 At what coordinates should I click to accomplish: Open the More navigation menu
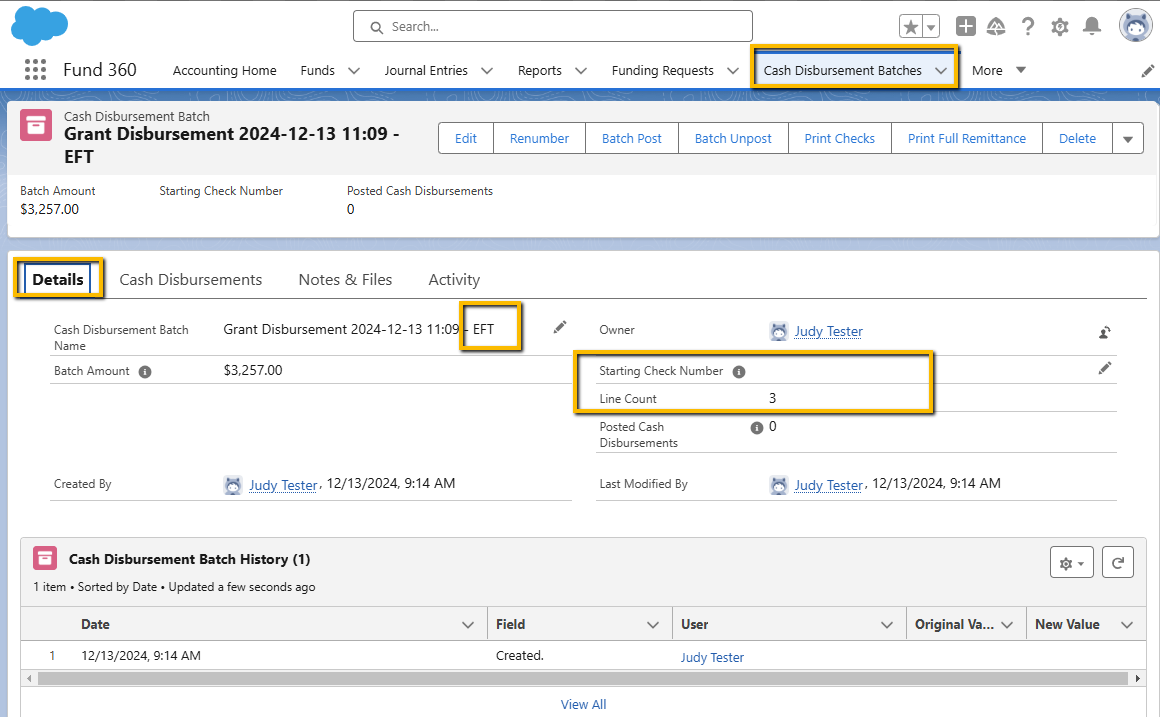pos(999,70)
